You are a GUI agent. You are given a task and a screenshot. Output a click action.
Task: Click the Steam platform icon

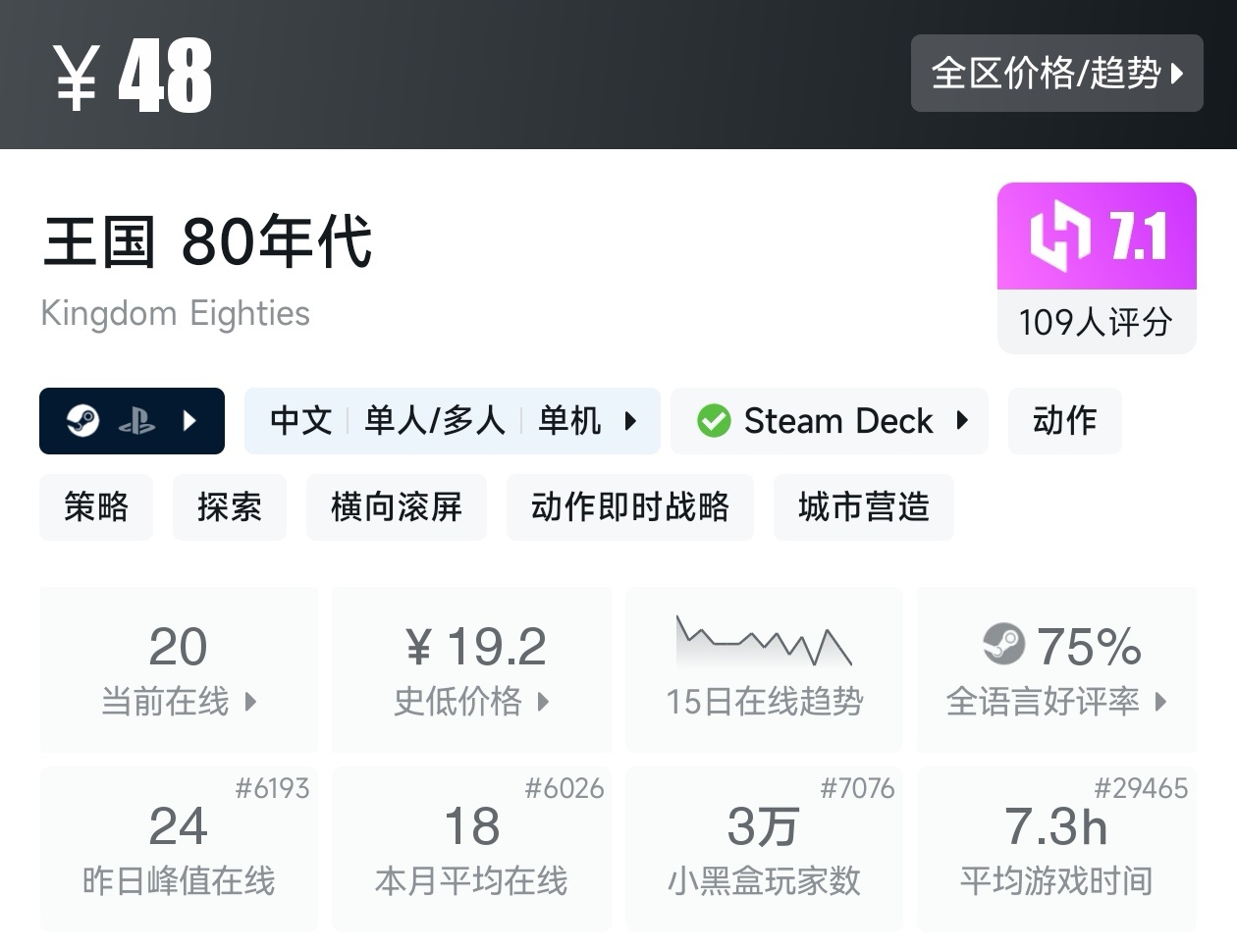83,421
